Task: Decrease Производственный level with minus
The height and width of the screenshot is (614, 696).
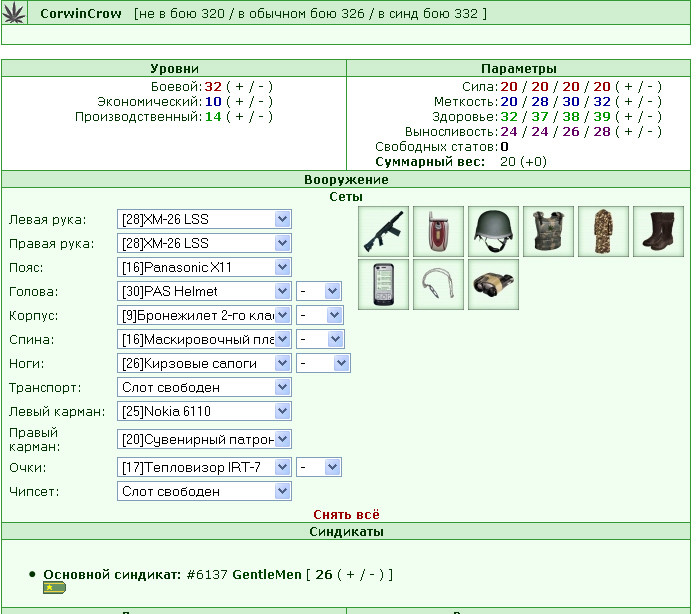Action: click(x=261, y=117)
